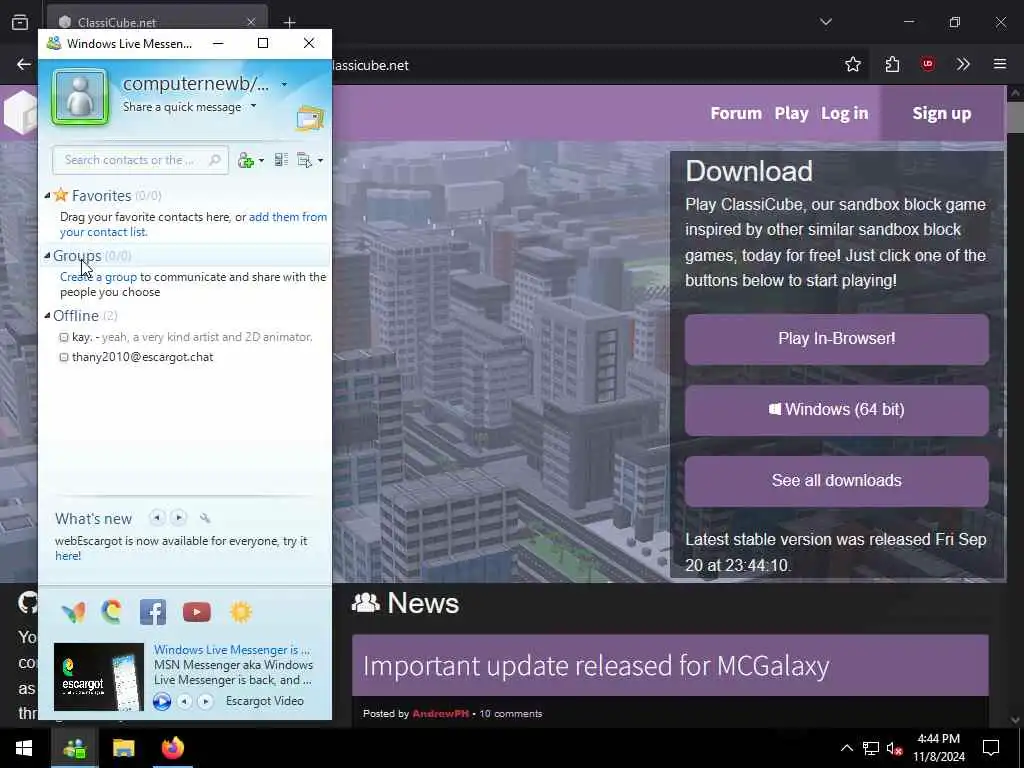Play the Escargot Video

(162, 701)
